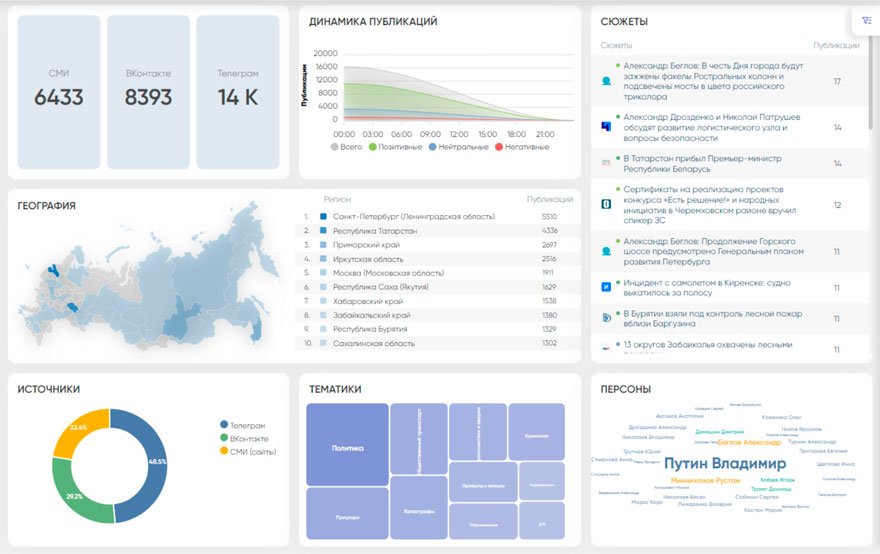Click source icon beside the Kirensk airplane incident

[x=606, y=287]
